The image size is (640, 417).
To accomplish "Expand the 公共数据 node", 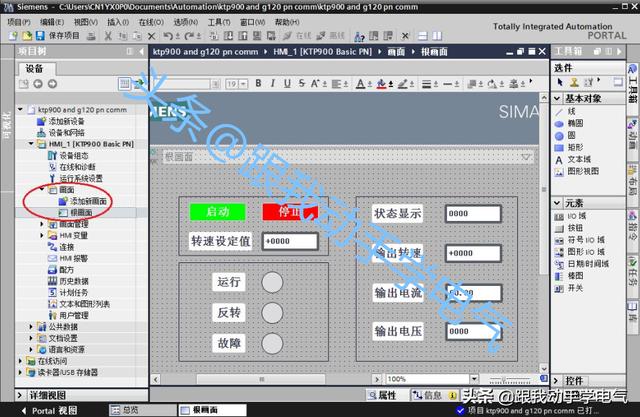I will point(31,326).
